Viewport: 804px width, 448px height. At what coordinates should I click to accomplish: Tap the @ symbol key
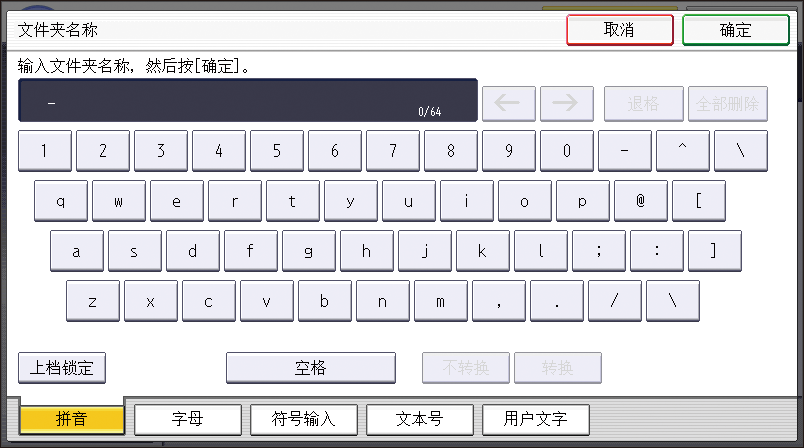point(640,200)
